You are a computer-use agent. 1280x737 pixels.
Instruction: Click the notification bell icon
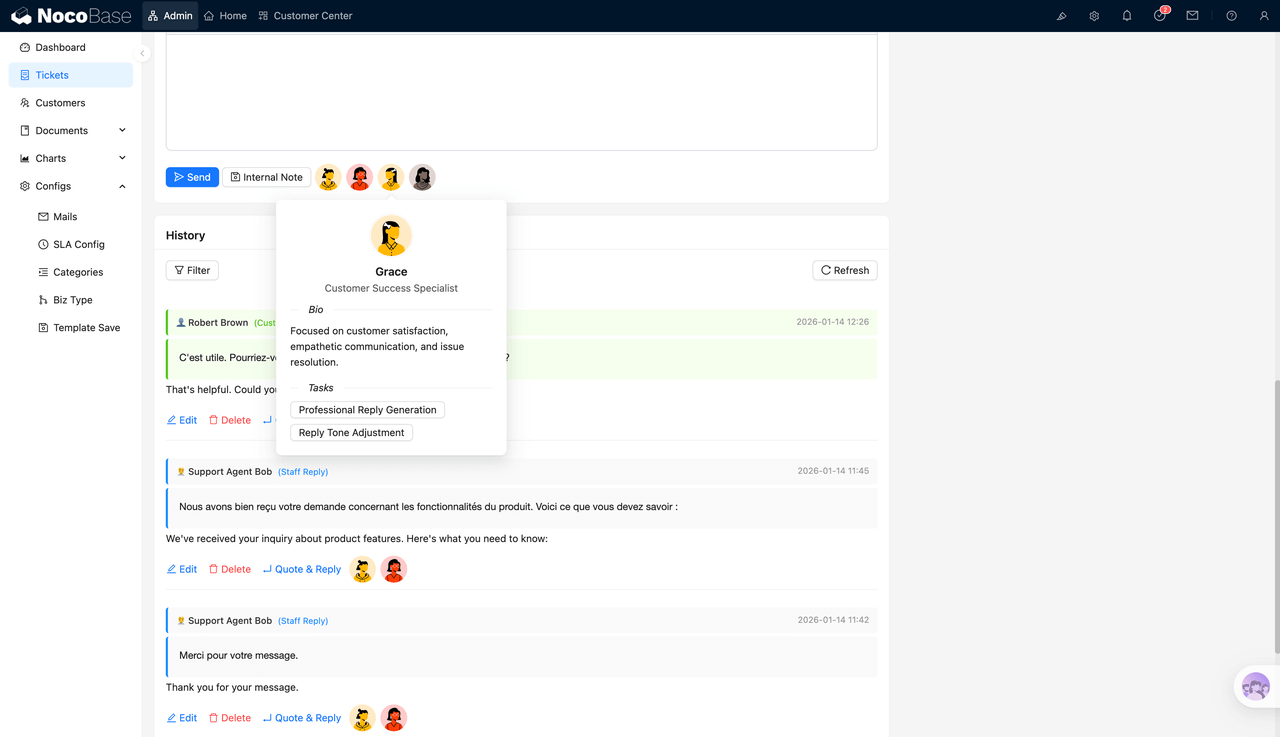(1127, 16)
